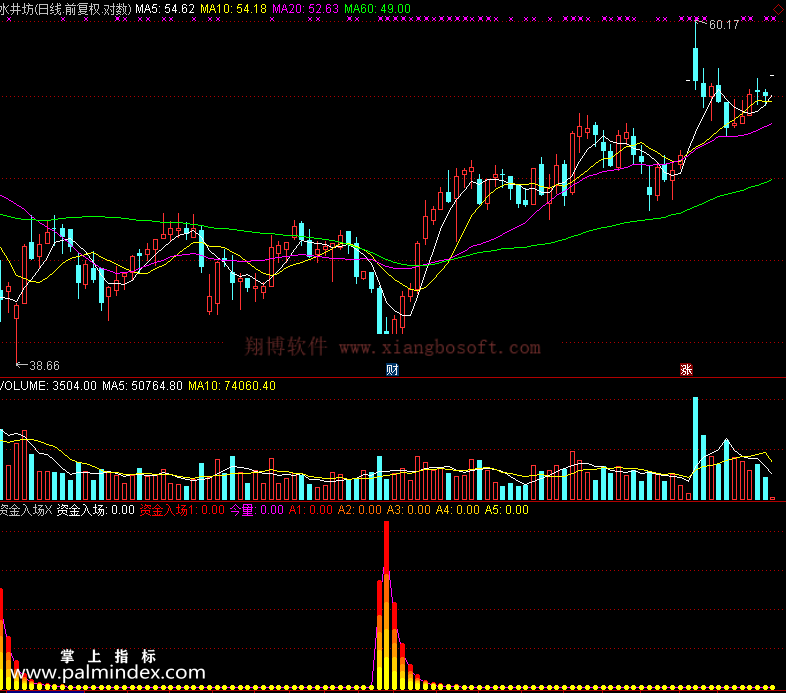Click the MA5: 54.62 price indicator label
The height and width of the screenshot is (693, 786).
point(165,9)
